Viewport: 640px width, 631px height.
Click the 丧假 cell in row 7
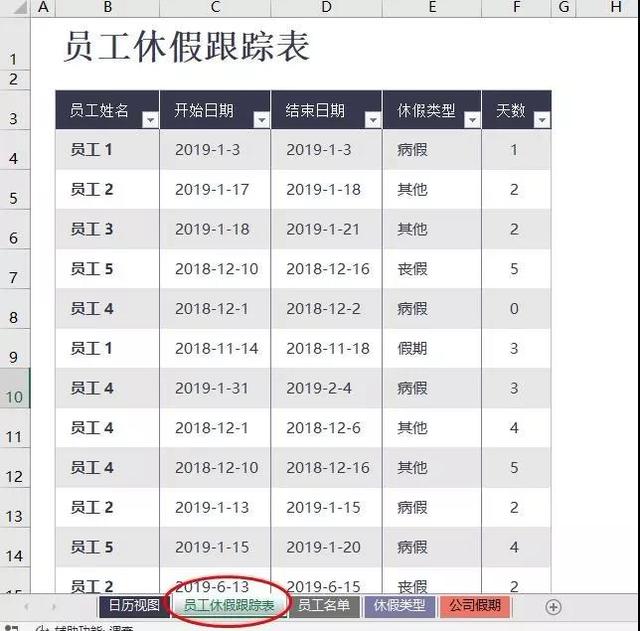[x=432, y=269]
